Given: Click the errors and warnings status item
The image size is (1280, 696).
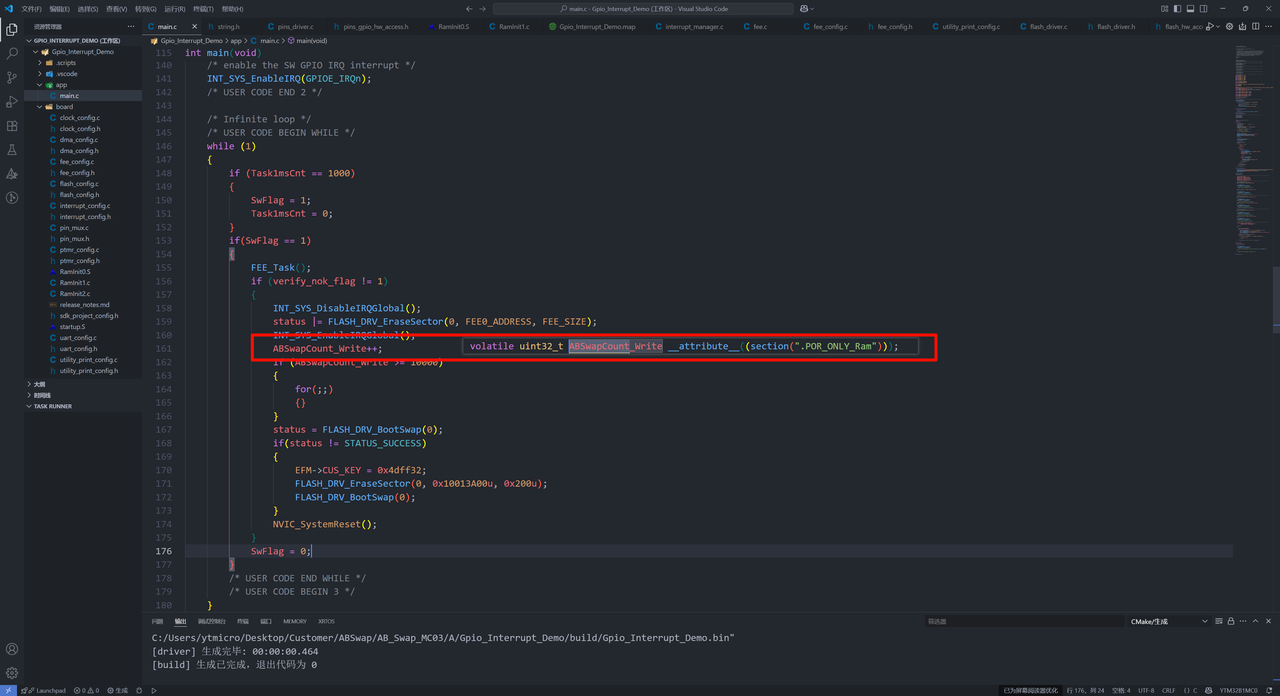Looking at the screenshot, I should click(86, 690).
